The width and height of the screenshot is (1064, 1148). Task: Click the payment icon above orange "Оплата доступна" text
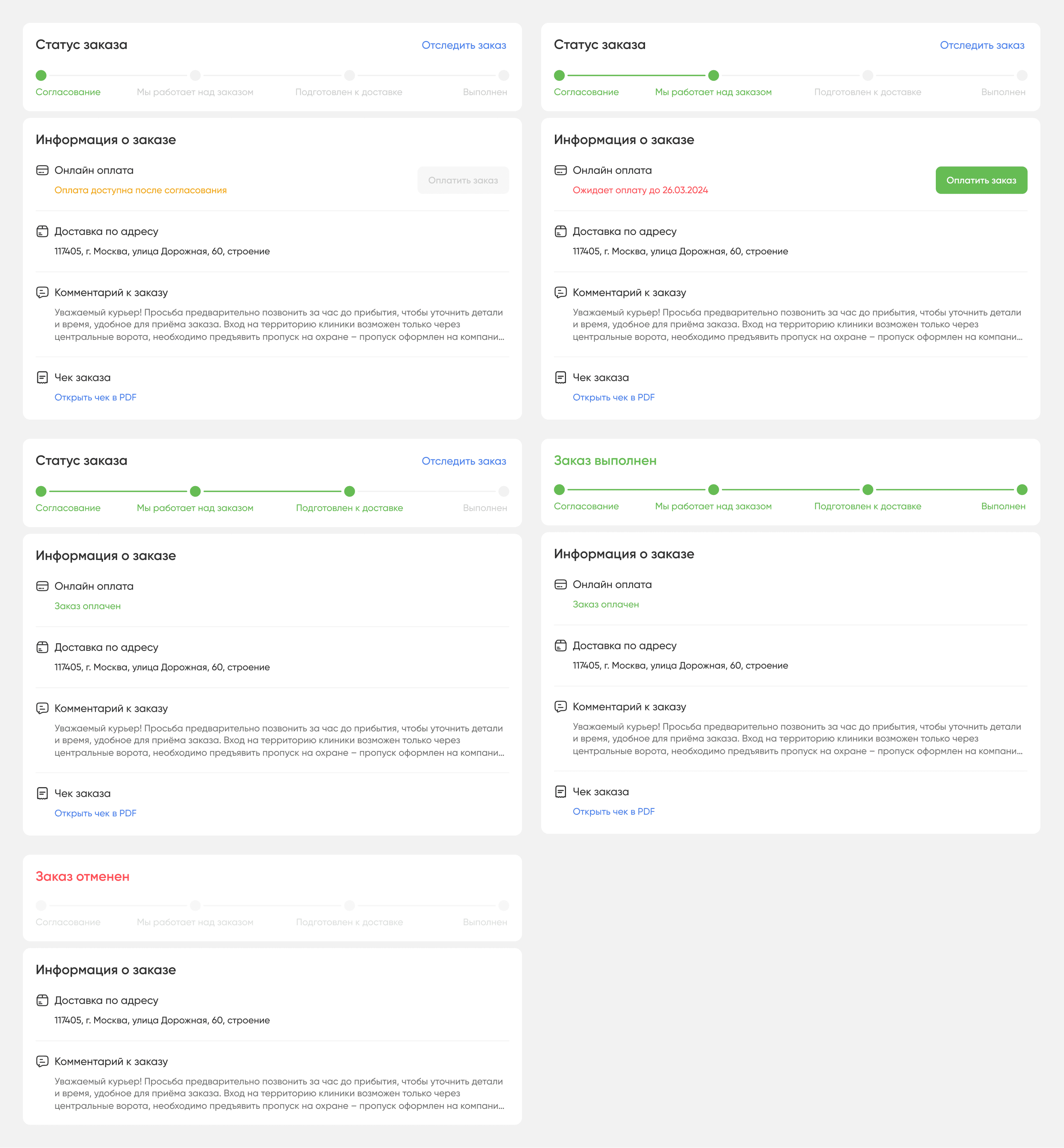[42, 170]
